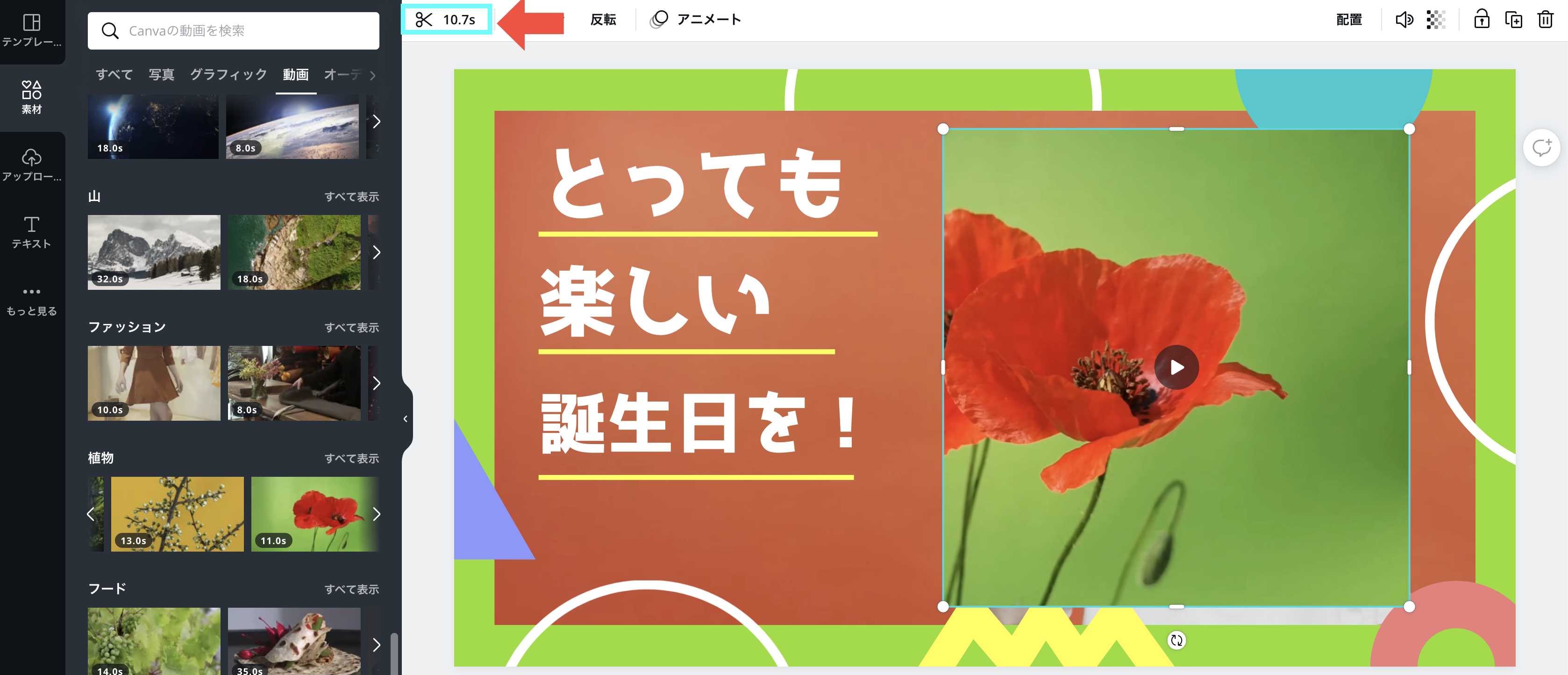Select the 14.0s green grapes video
Image resolution: width=1568 pixels, height=675 pixels.
point(154,641)
